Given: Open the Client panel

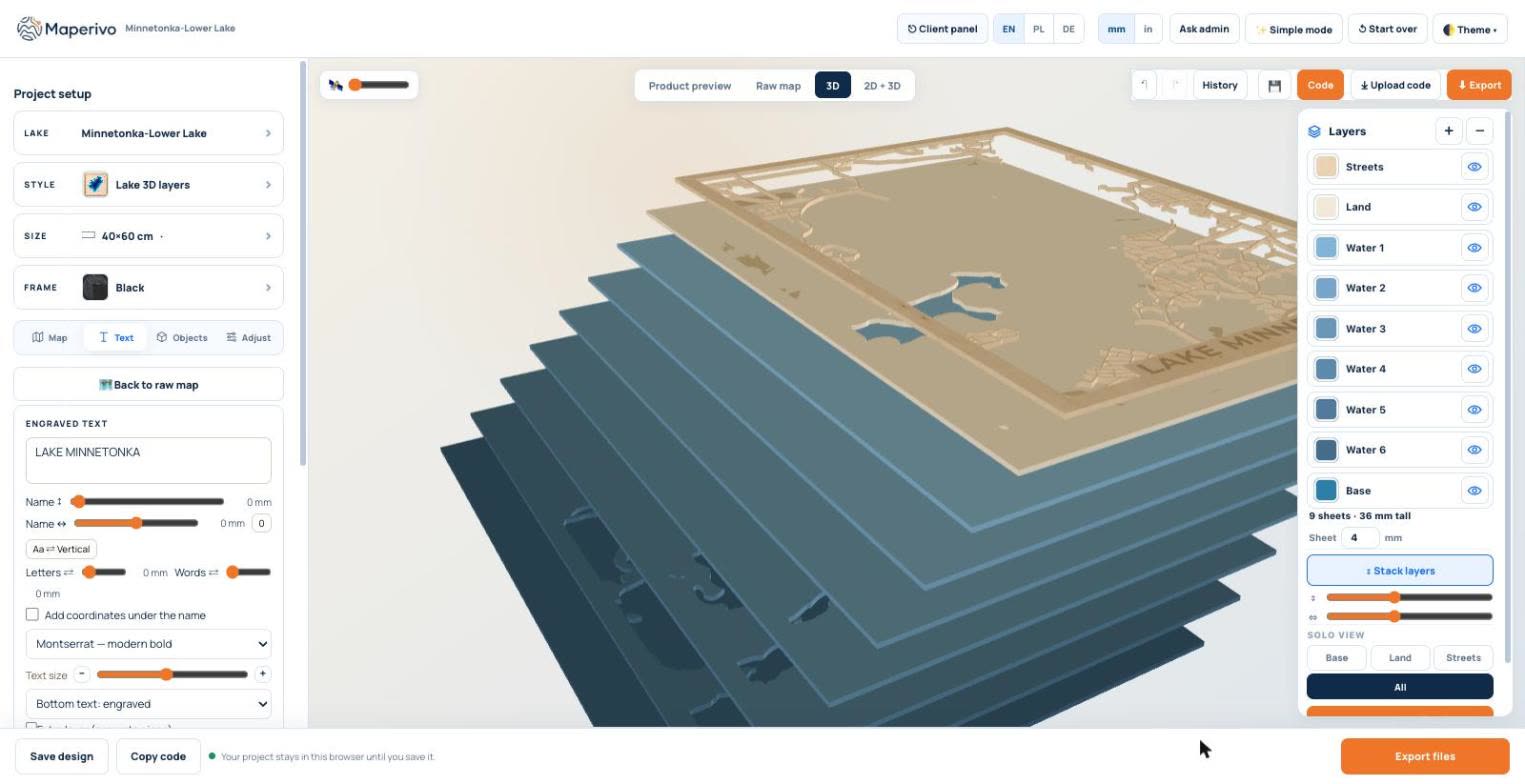Looking at the screenshot, I should click(x=942, y=29).
